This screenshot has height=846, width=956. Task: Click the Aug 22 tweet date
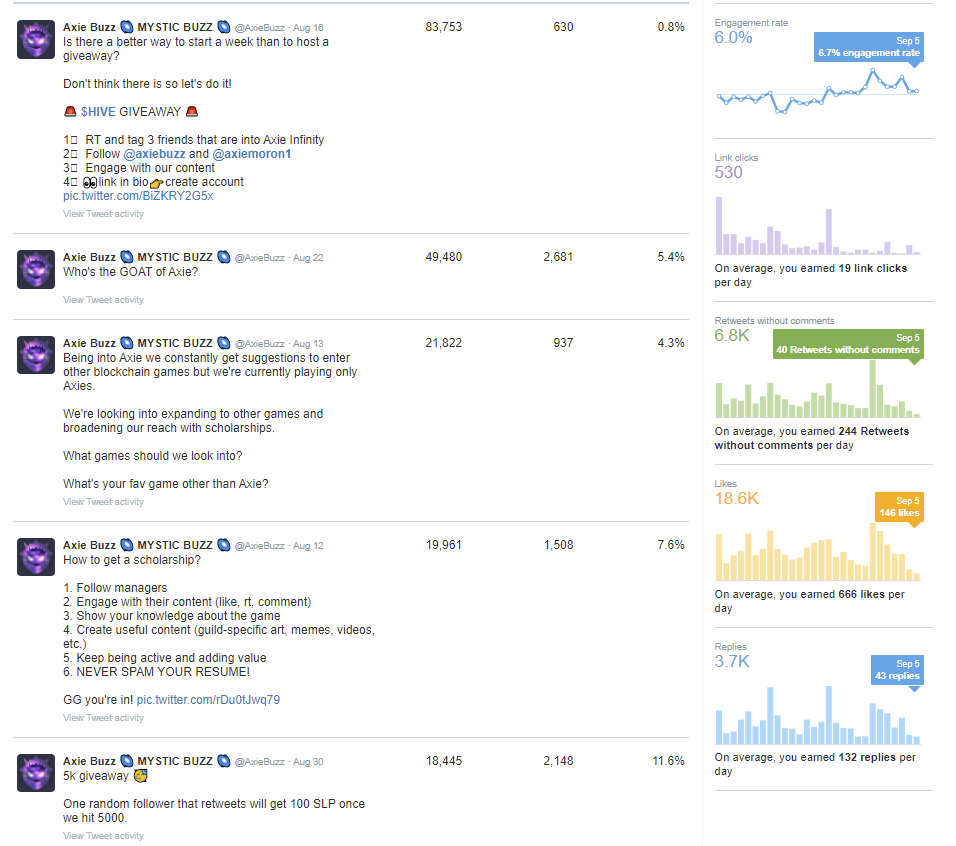click(x=309, y=258)
